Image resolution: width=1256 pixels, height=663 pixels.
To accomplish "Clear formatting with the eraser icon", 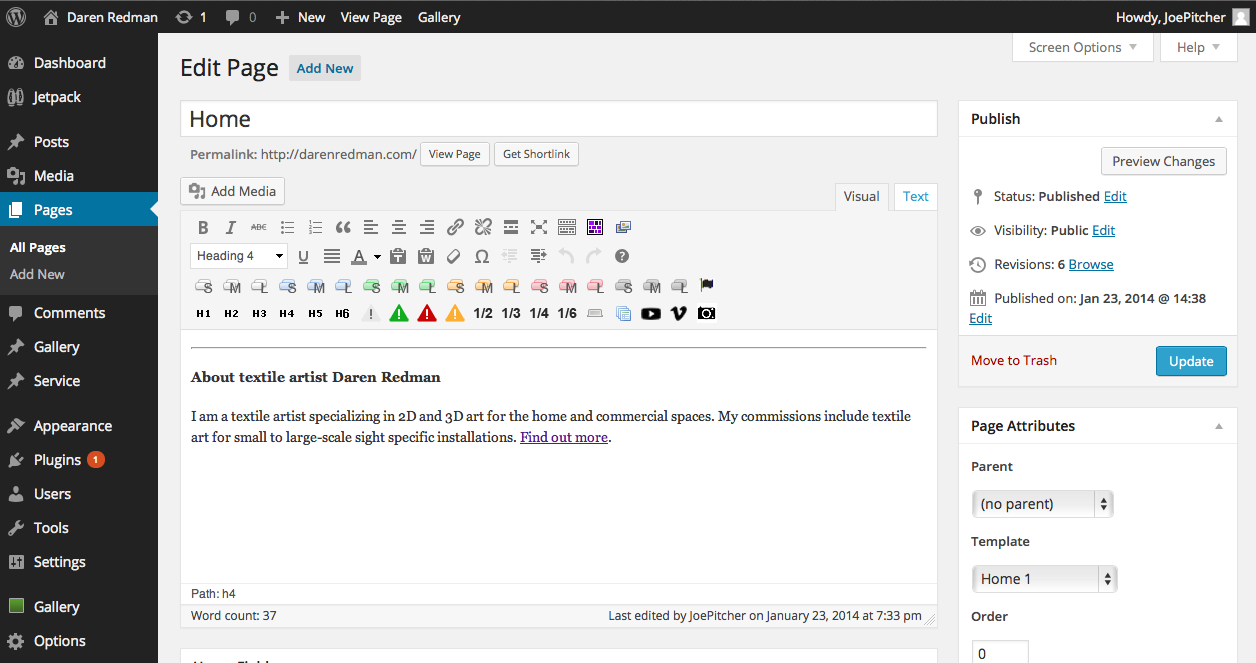I will [x=454, y=256].
